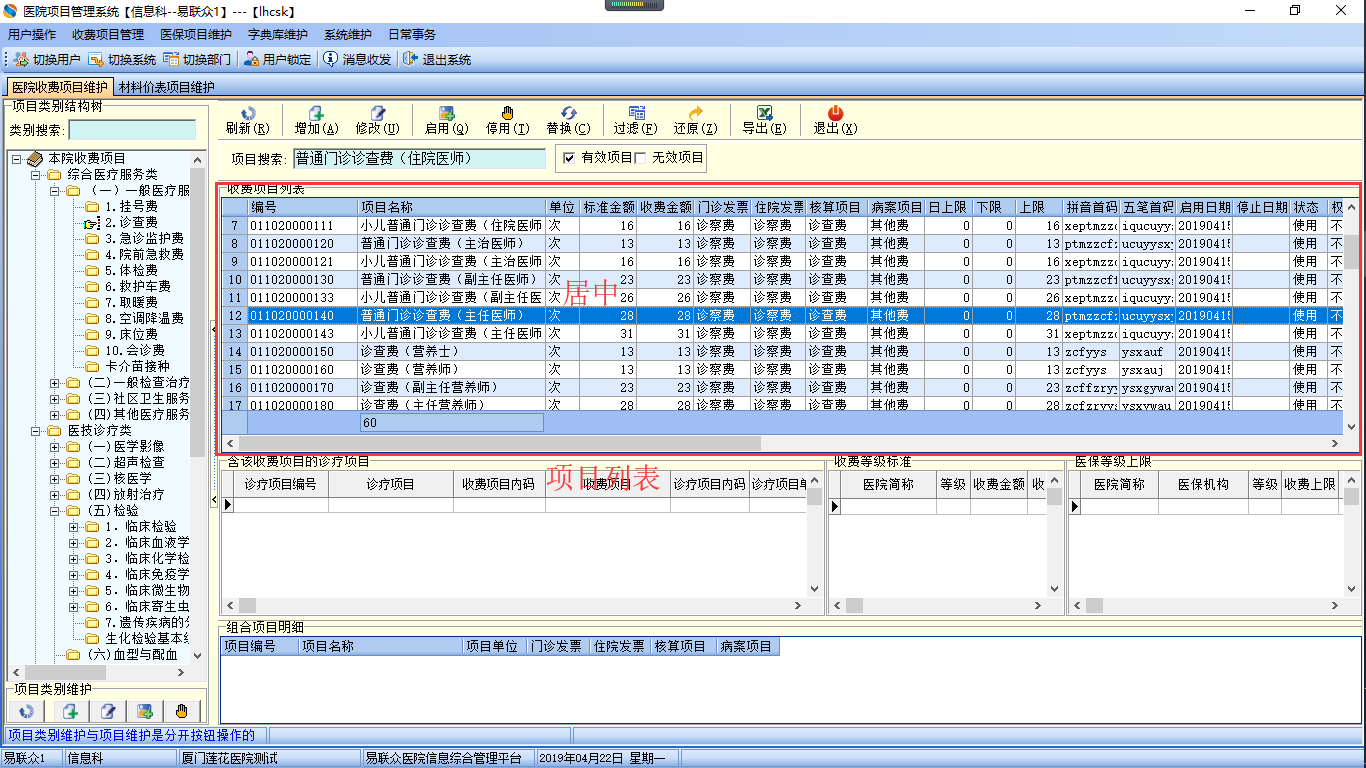Click the 日上限 column header

(947, 207)
